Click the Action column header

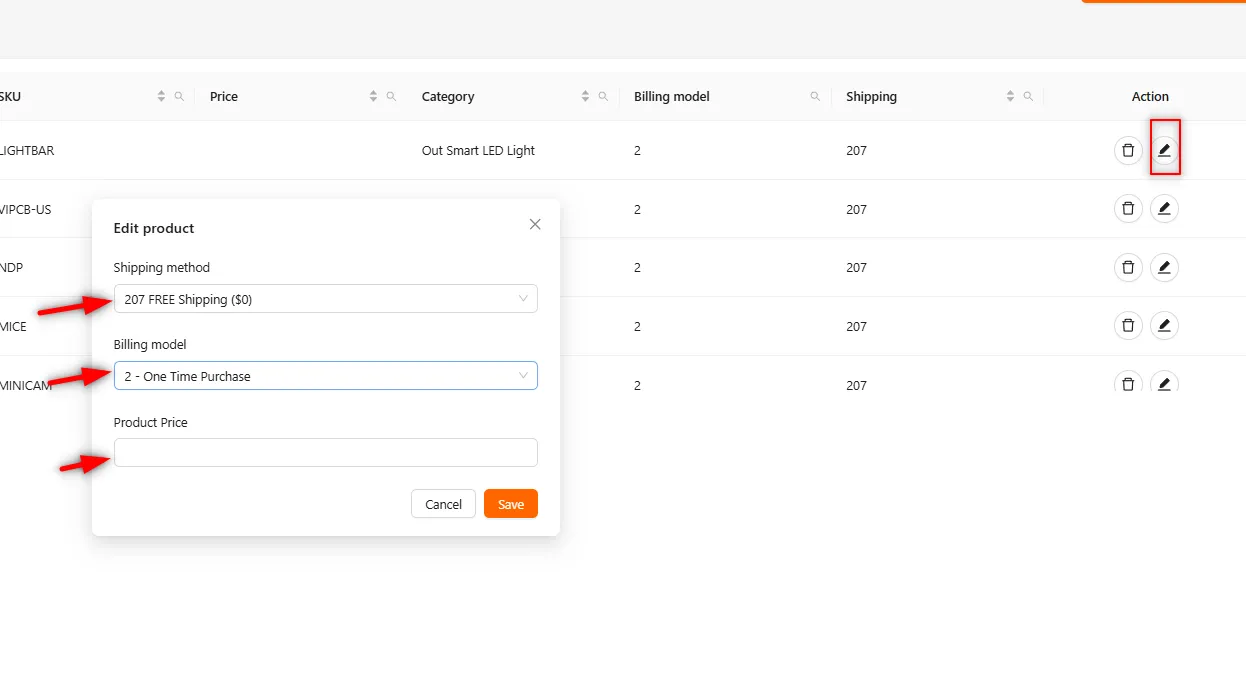coord(1150,97)
